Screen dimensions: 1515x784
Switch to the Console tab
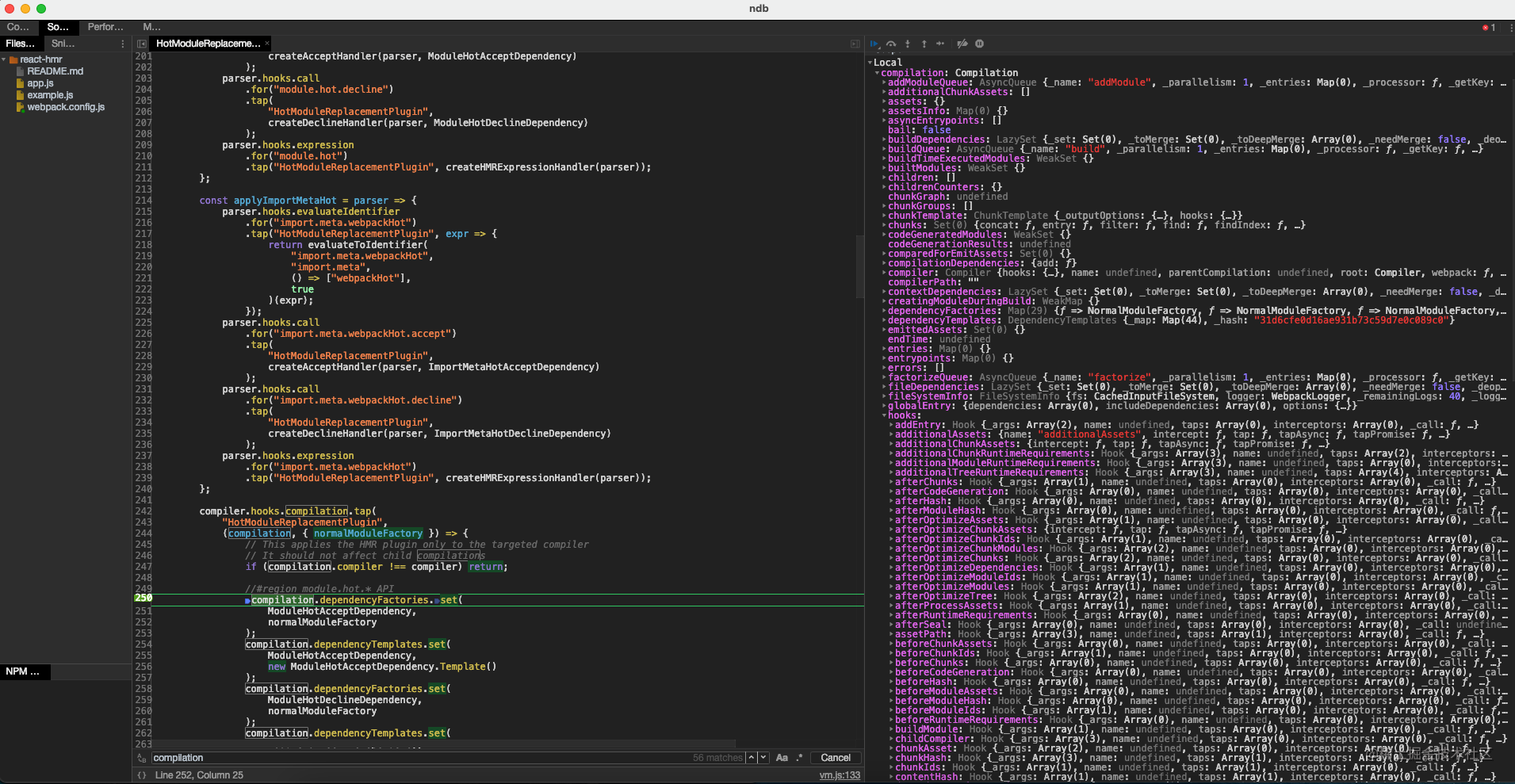tap(18, 27)
